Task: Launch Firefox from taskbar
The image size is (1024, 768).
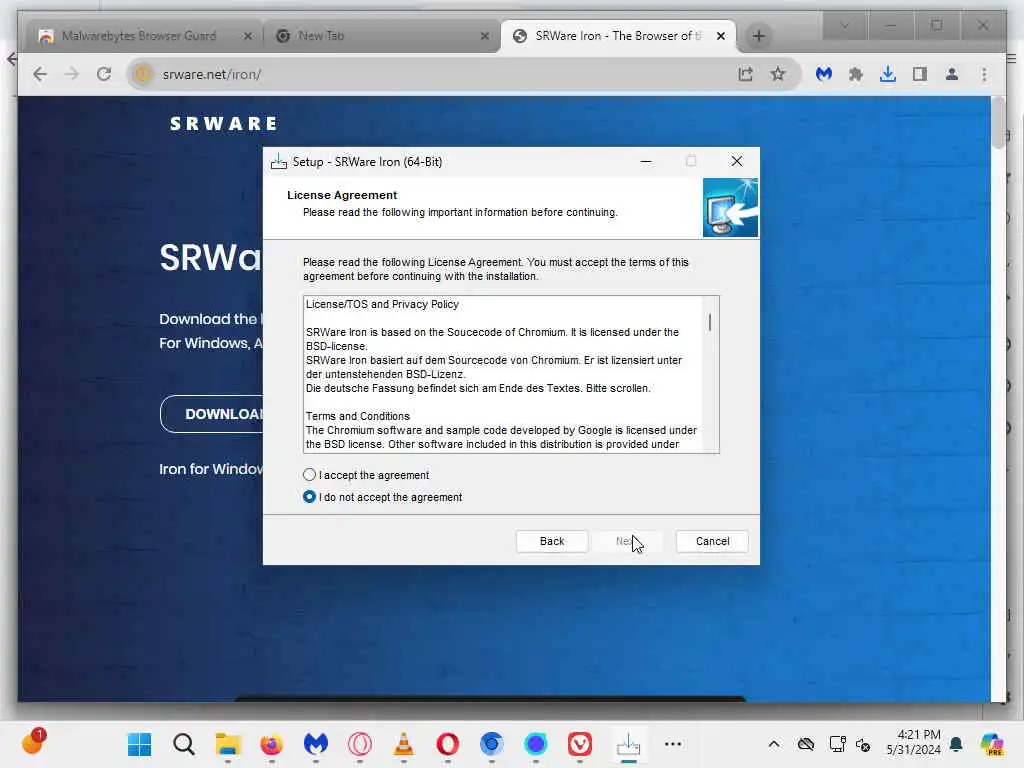Action: (272, 744)
